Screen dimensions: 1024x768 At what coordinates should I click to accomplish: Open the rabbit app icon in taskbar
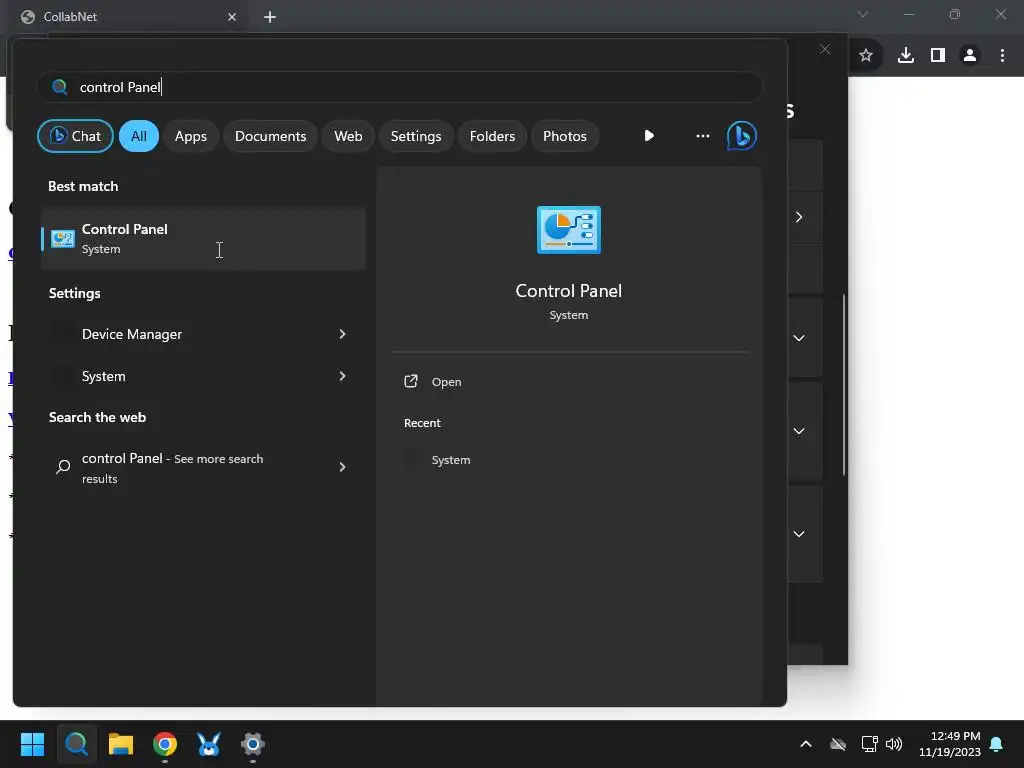pos(209,744)
